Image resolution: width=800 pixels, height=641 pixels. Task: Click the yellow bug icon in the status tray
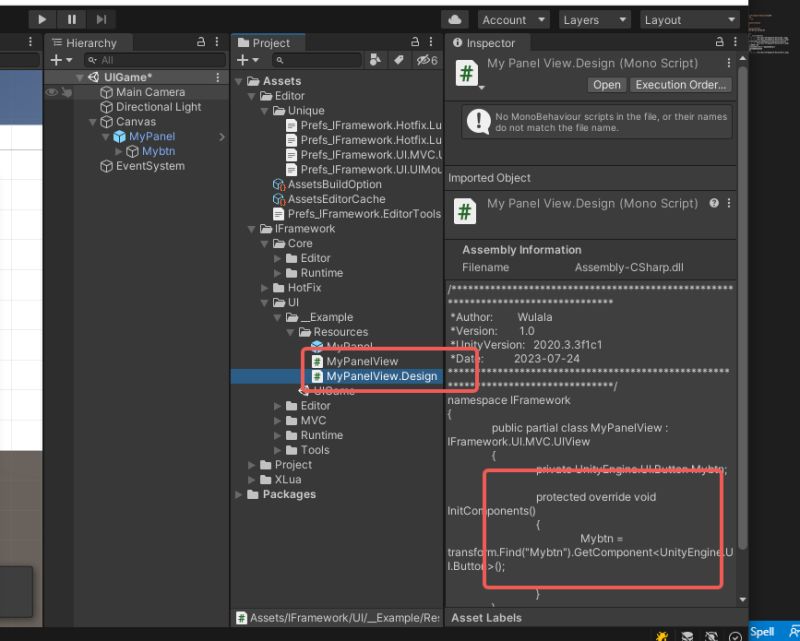(x=662, y=636)
